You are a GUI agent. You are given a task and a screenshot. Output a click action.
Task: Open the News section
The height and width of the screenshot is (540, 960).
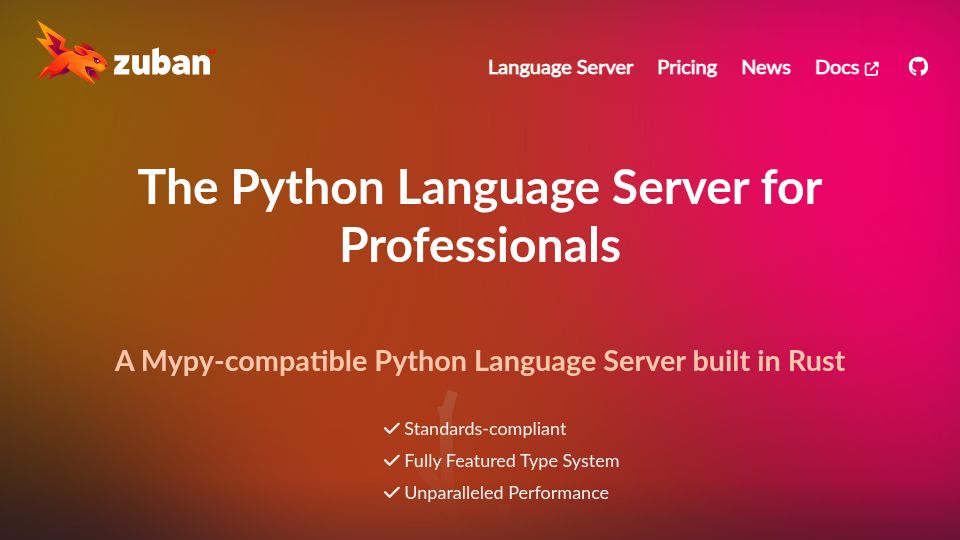765,67
